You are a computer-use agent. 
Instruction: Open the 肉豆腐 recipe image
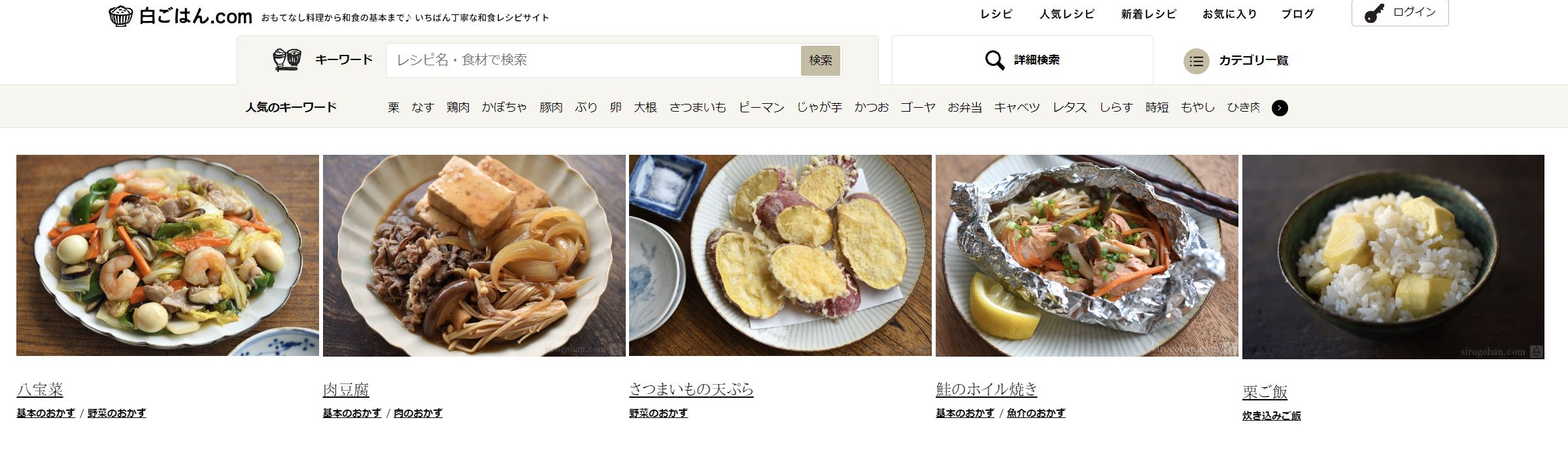(x=474, y=255)
